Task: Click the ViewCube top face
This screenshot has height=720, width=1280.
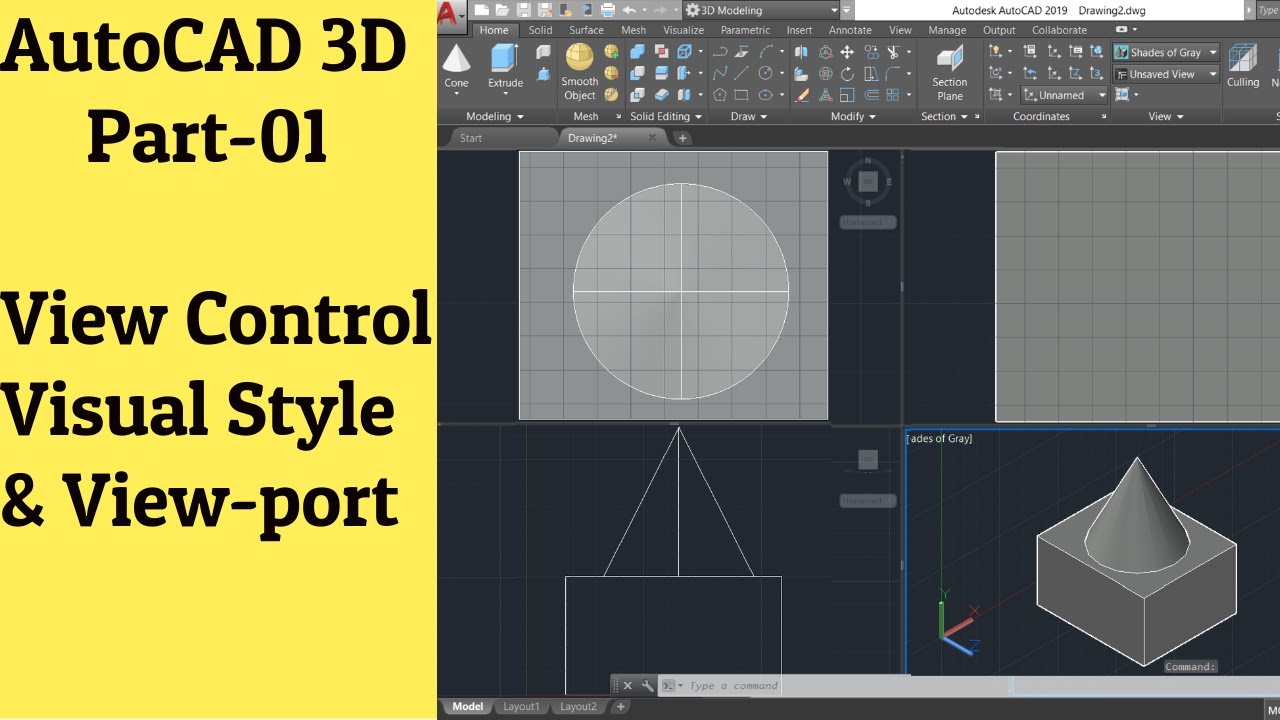Action: (x=868, y=181)
